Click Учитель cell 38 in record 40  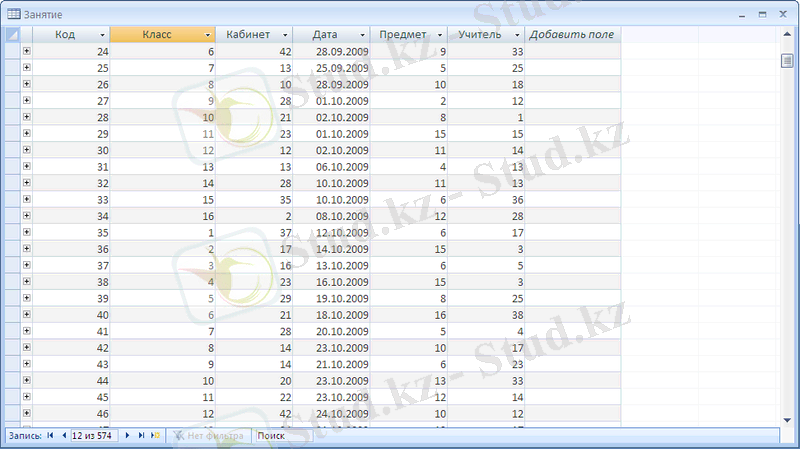[486, 315]
